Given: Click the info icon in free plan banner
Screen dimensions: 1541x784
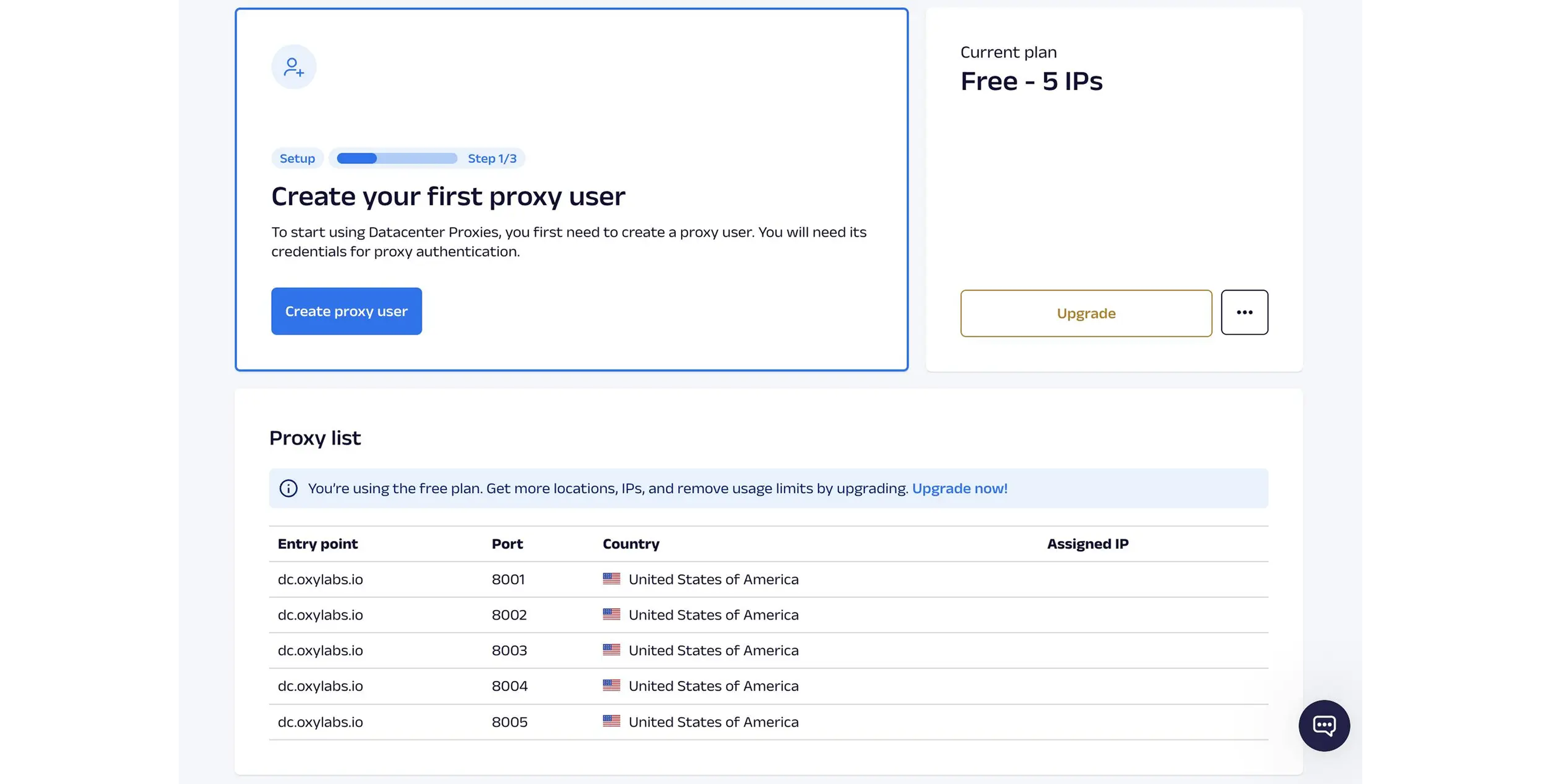Looking at the screenshot, I should point(288,488).
